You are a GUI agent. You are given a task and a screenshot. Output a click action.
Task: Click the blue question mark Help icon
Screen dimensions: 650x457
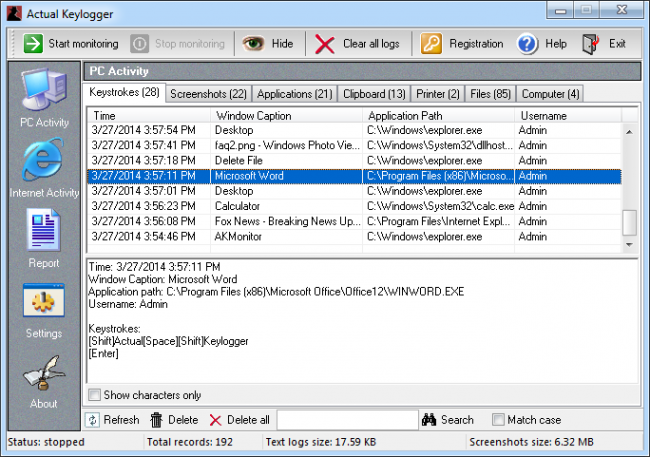(527, 44)
